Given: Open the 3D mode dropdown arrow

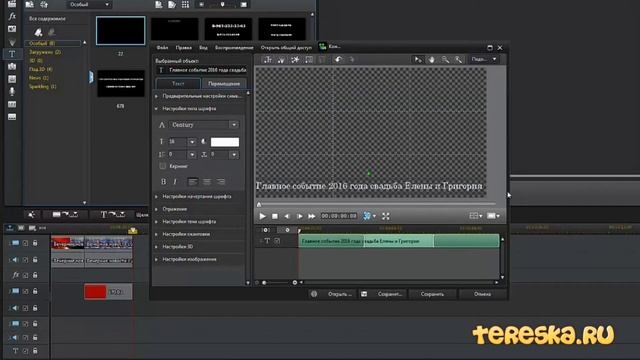Looking at the screenshot, I should click(x=374, y=216).
